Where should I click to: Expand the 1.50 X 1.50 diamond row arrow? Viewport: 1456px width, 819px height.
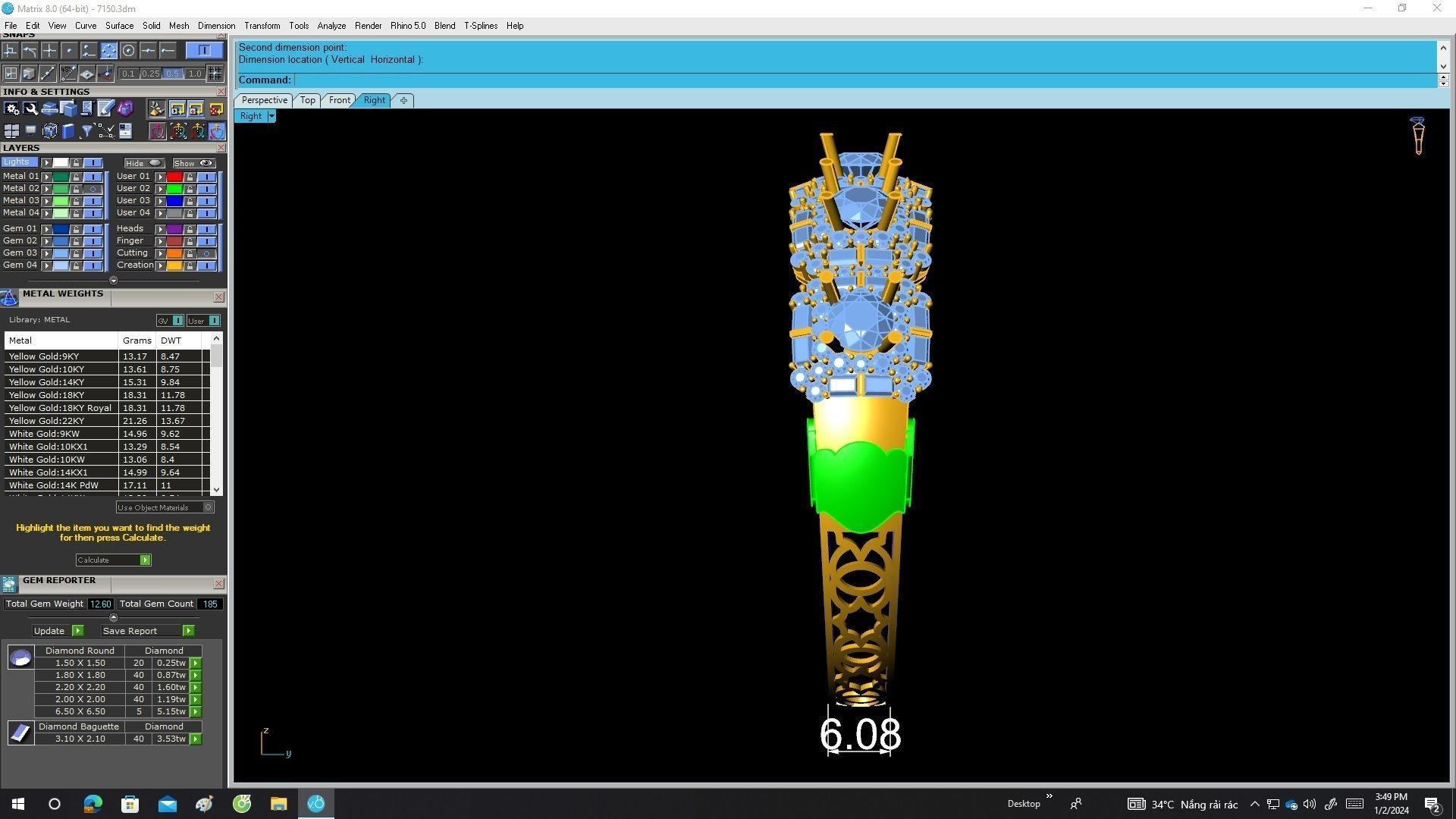pos(196,664)
